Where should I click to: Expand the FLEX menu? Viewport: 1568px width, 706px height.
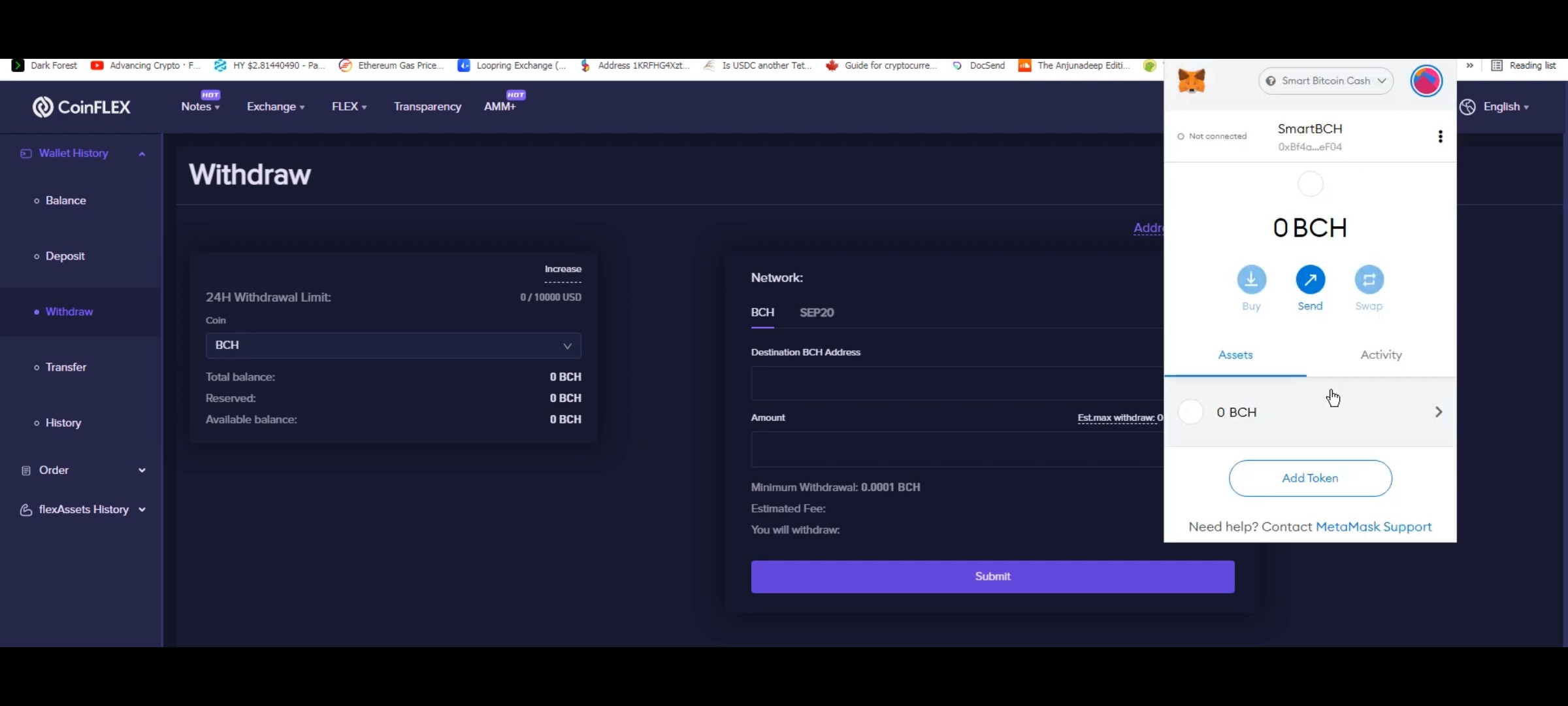click(349, 107)
